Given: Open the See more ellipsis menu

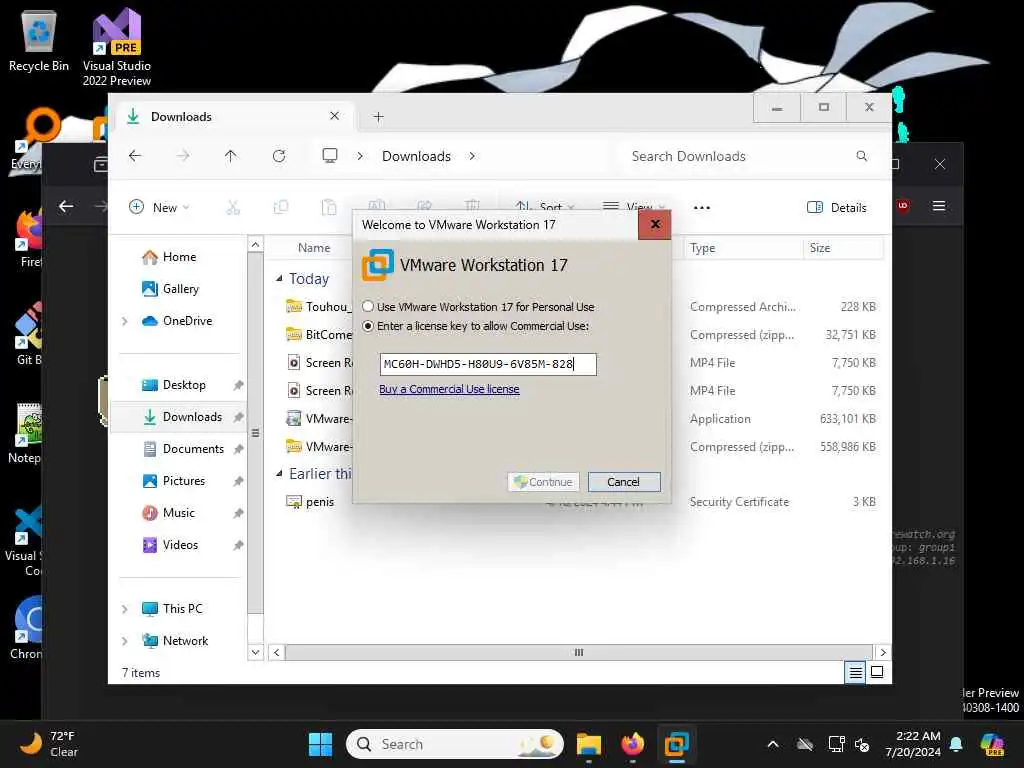Looking at the screenshot, I should (702, 208).
